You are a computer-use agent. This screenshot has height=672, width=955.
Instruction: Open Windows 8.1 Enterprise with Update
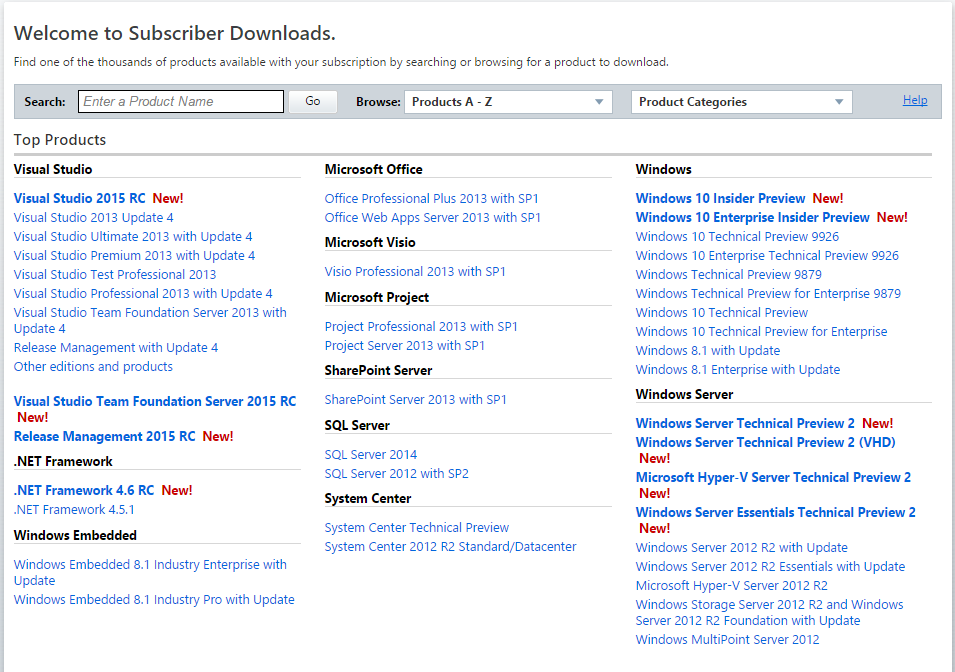coord(738,369)
